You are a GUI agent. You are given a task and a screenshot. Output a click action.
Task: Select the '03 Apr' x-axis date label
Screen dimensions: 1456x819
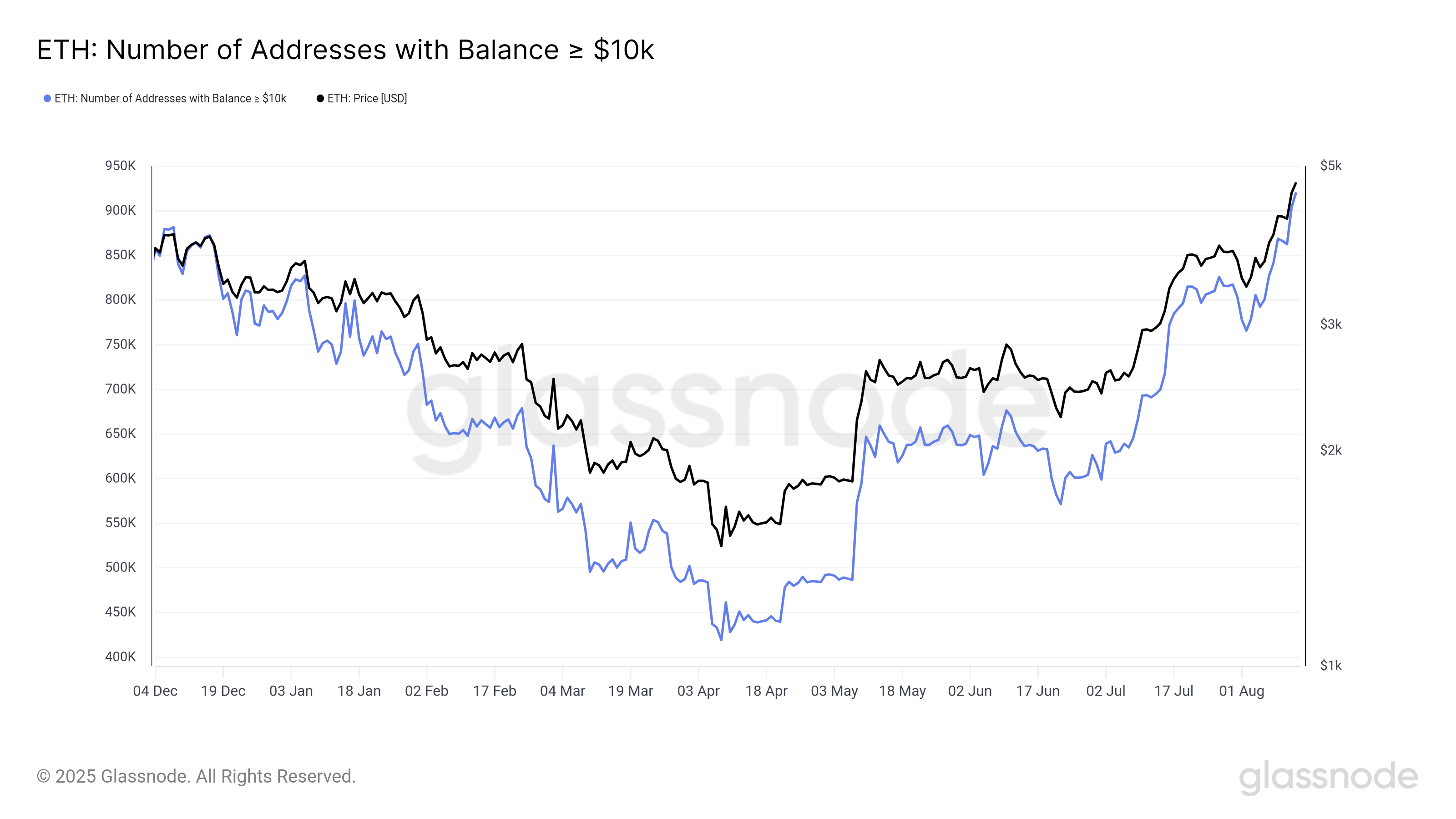coord(698,691)
